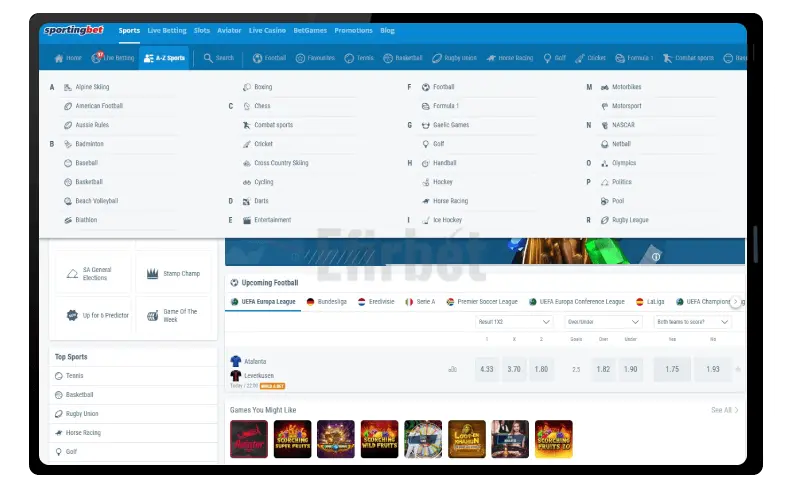Select Basketball in the sports bar
Screen dimensions: 796x496
point(403,58)
